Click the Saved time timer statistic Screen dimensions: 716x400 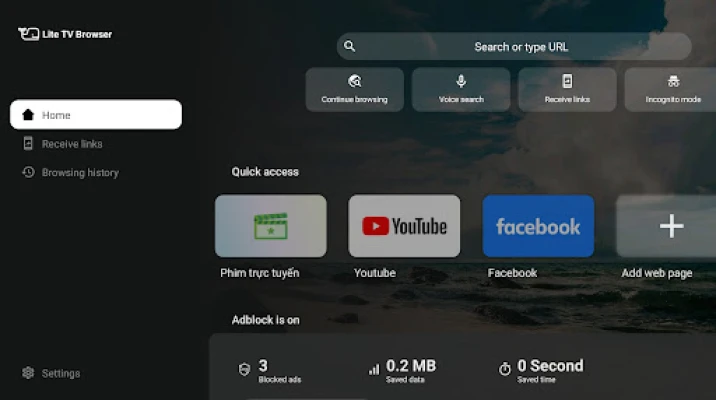tap(541, 369)
